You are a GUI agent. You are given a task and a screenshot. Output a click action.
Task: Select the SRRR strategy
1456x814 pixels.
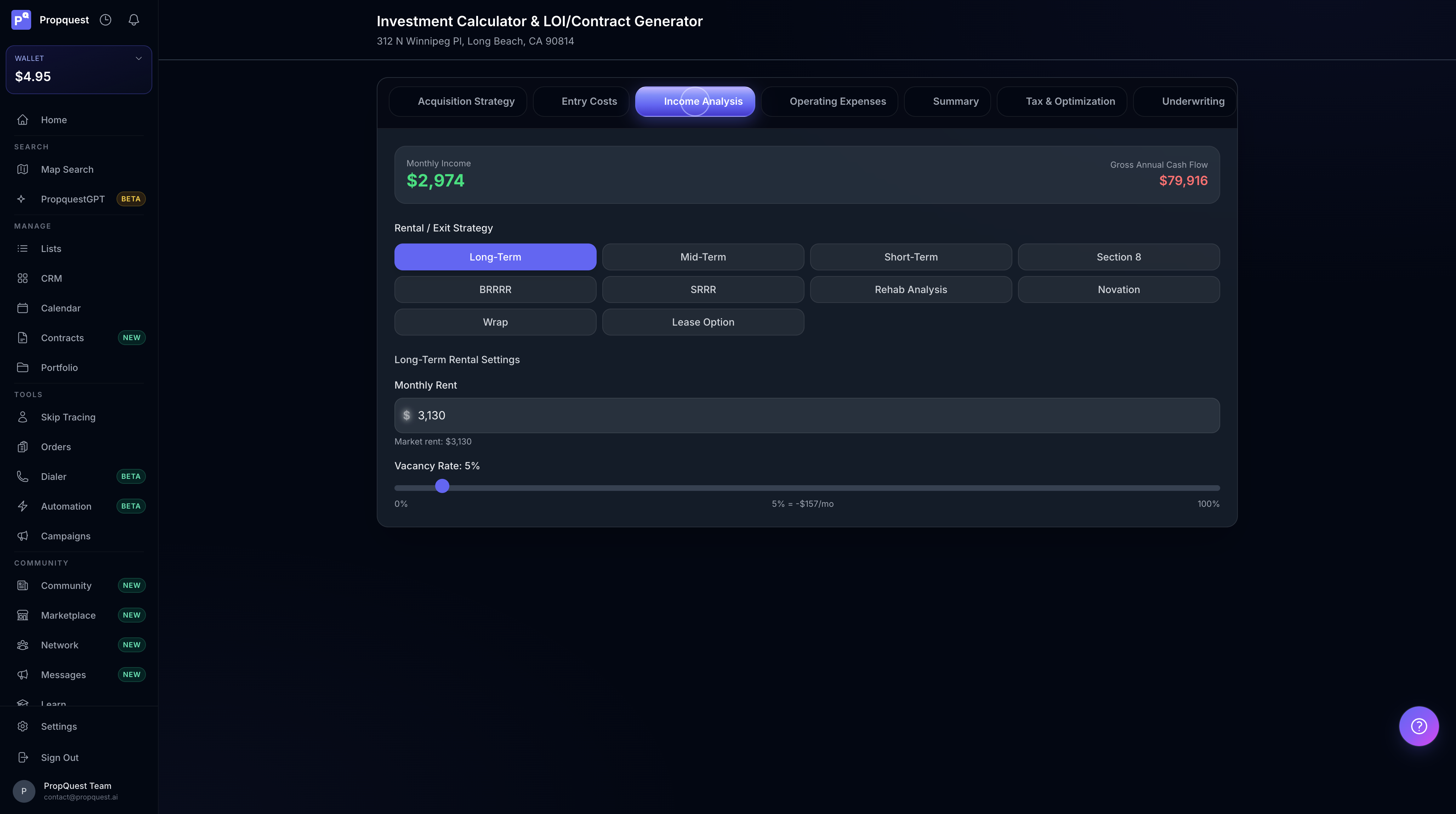pyautogui.click(x=703, y=290)
